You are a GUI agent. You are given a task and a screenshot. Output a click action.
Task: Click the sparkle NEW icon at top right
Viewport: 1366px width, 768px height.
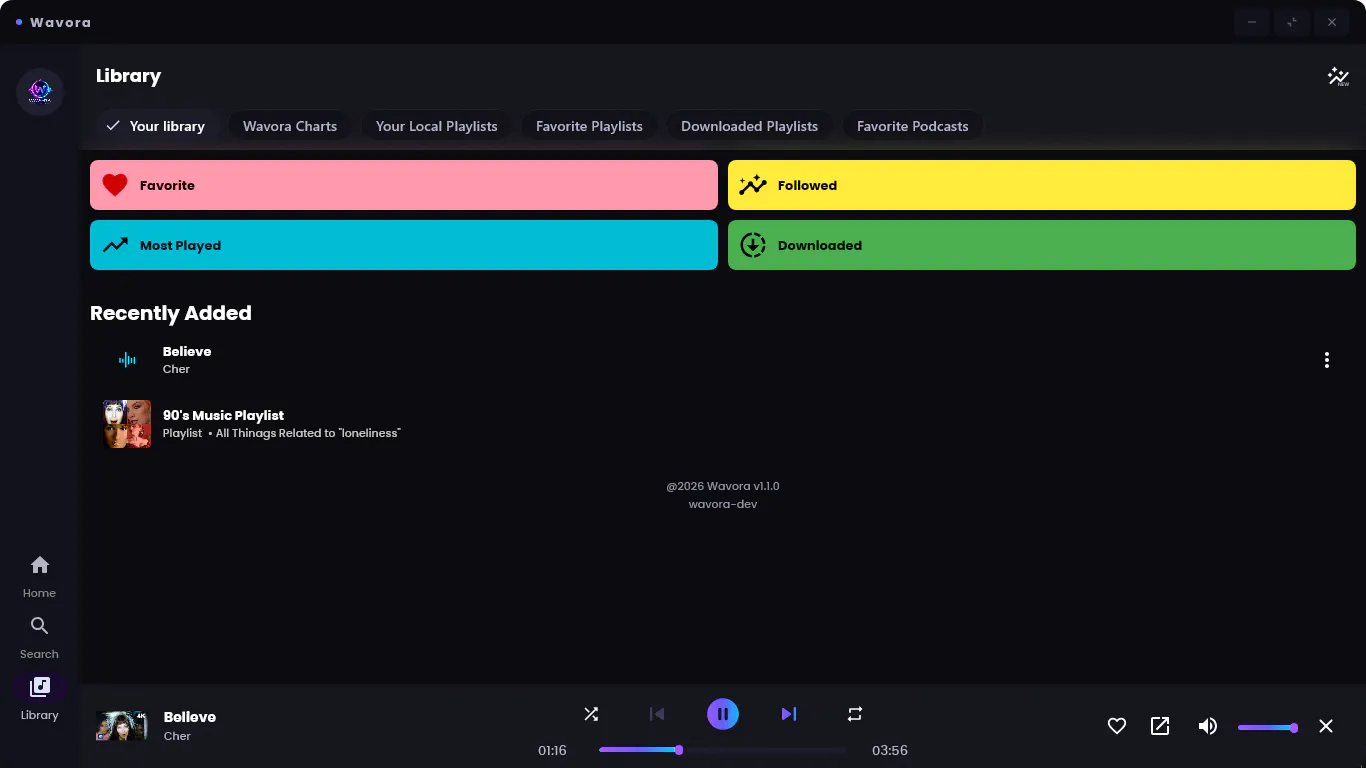tap(1338, 77)
